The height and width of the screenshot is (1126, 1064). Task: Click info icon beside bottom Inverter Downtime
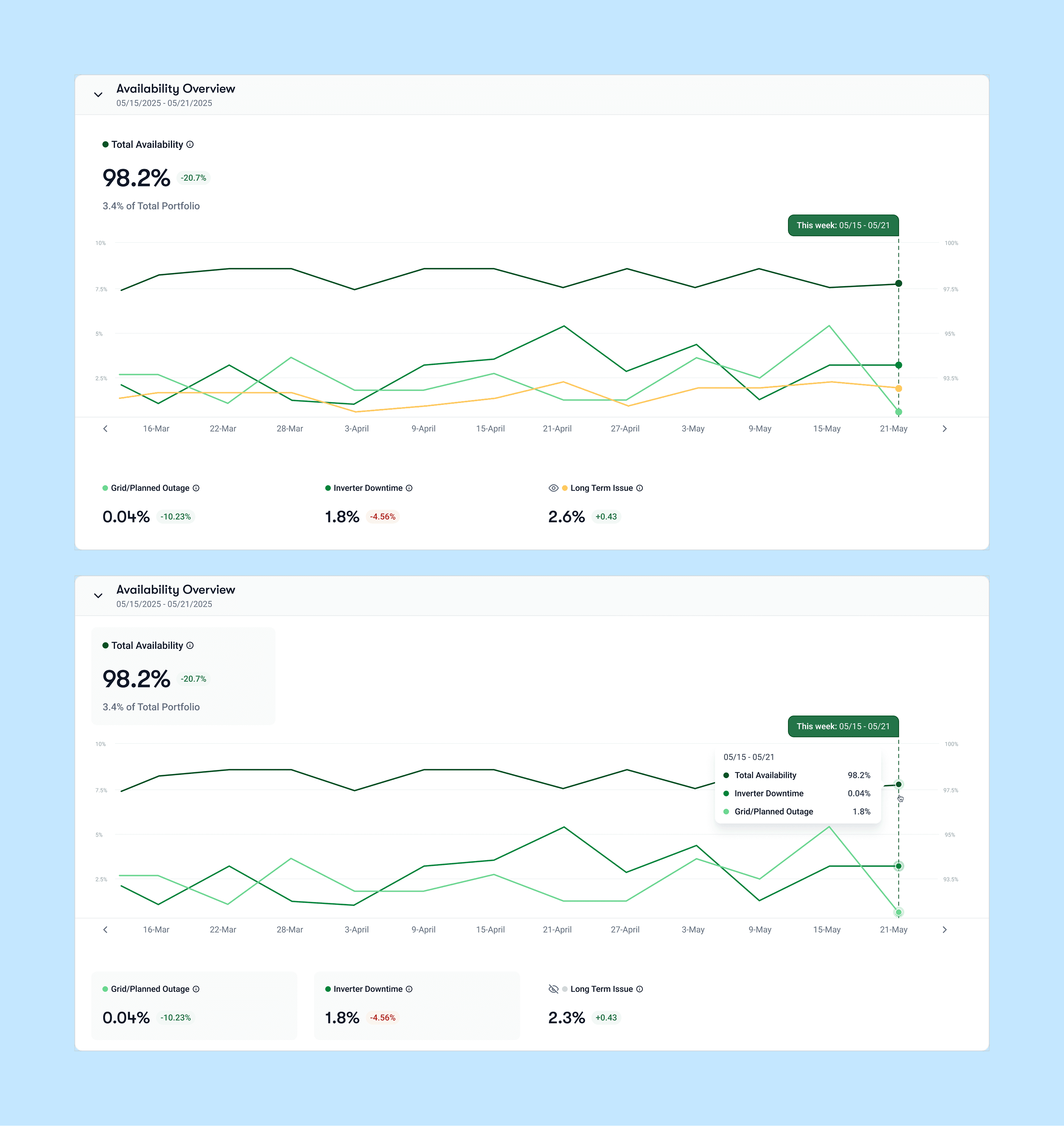pyautogui.click(x=409, y=989)
